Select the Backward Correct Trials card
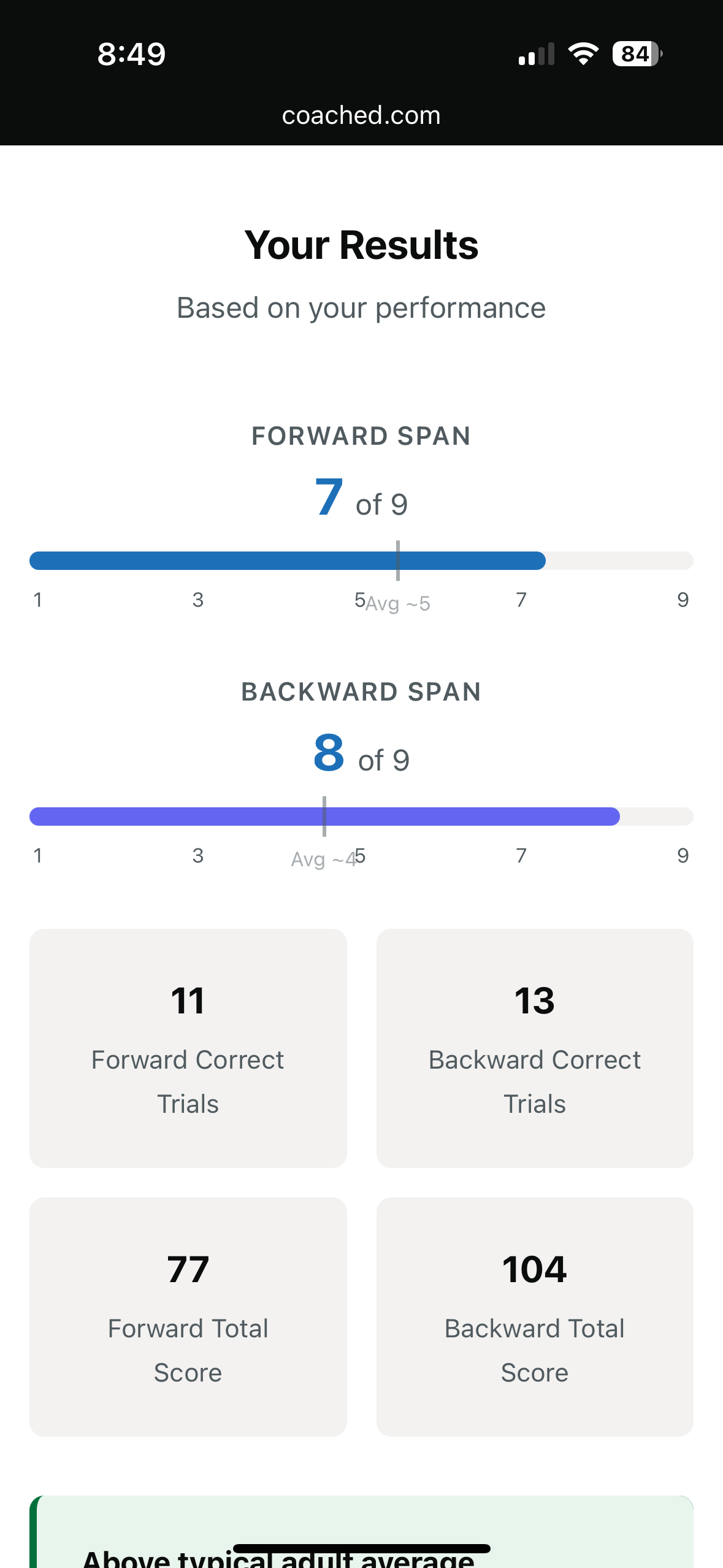Image resolution: width=723 pixels, height=1568 pixels. 535,1048
